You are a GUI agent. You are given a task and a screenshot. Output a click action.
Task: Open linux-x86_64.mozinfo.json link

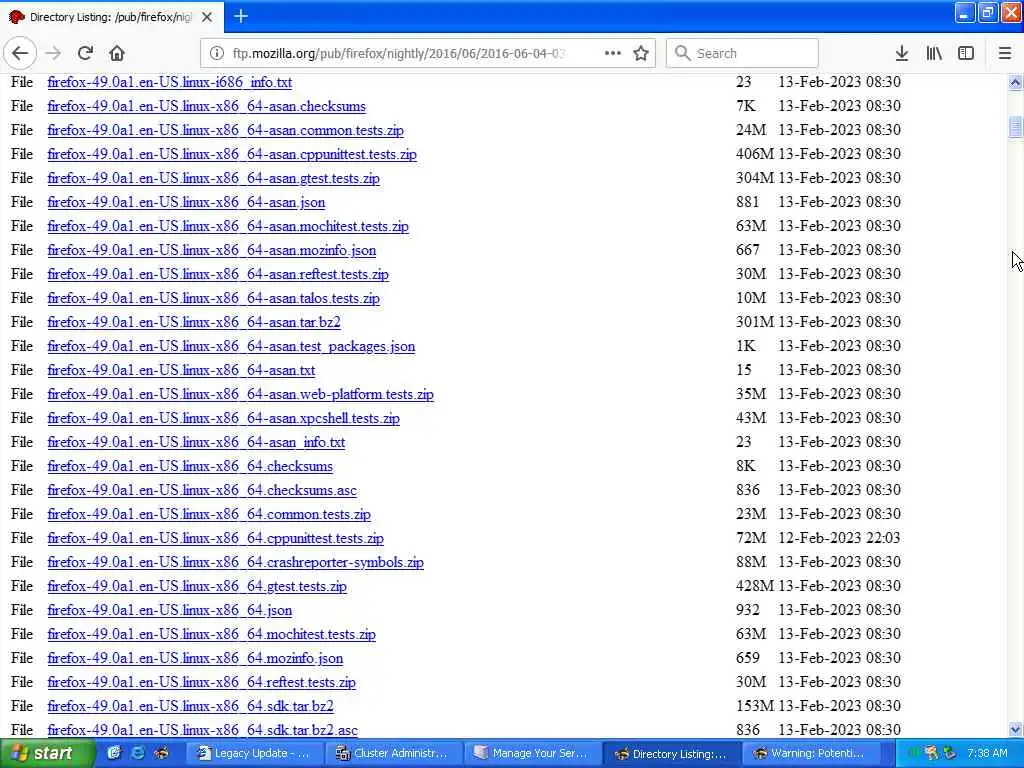point(195,658)
